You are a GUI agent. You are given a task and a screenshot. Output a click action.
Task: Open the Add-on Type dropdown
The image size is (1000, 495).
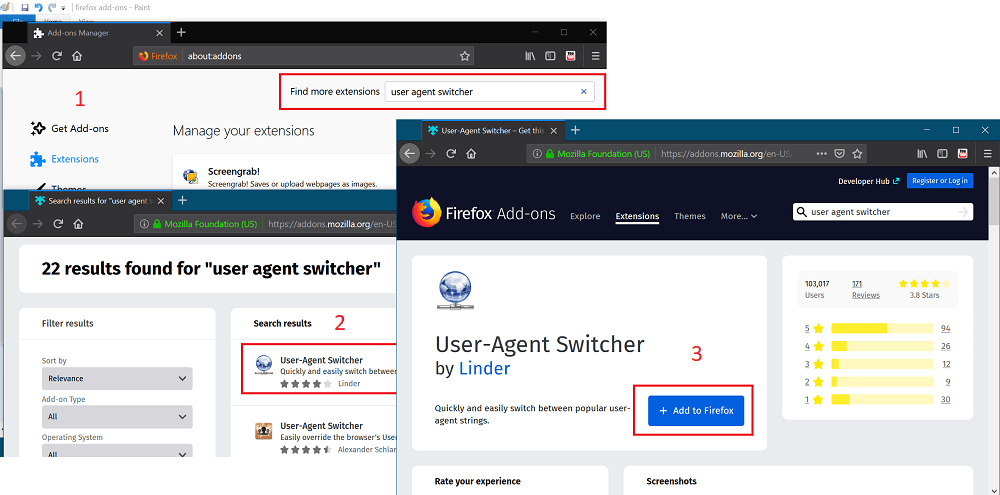[117, 417]
